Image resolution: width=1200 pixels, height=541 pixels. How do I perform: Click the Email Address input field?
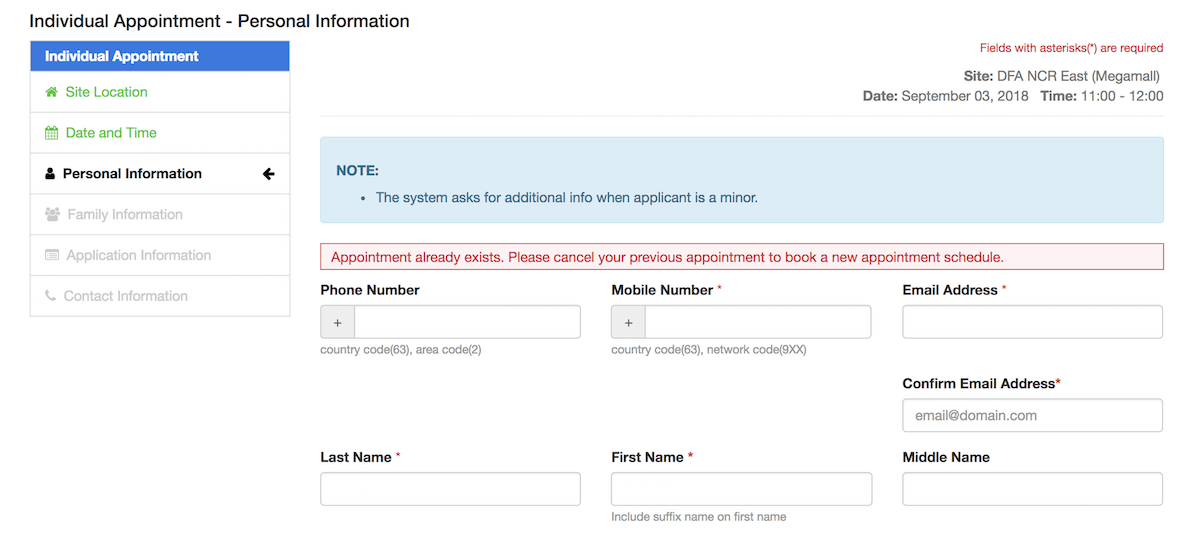(x=1032, y=323)
